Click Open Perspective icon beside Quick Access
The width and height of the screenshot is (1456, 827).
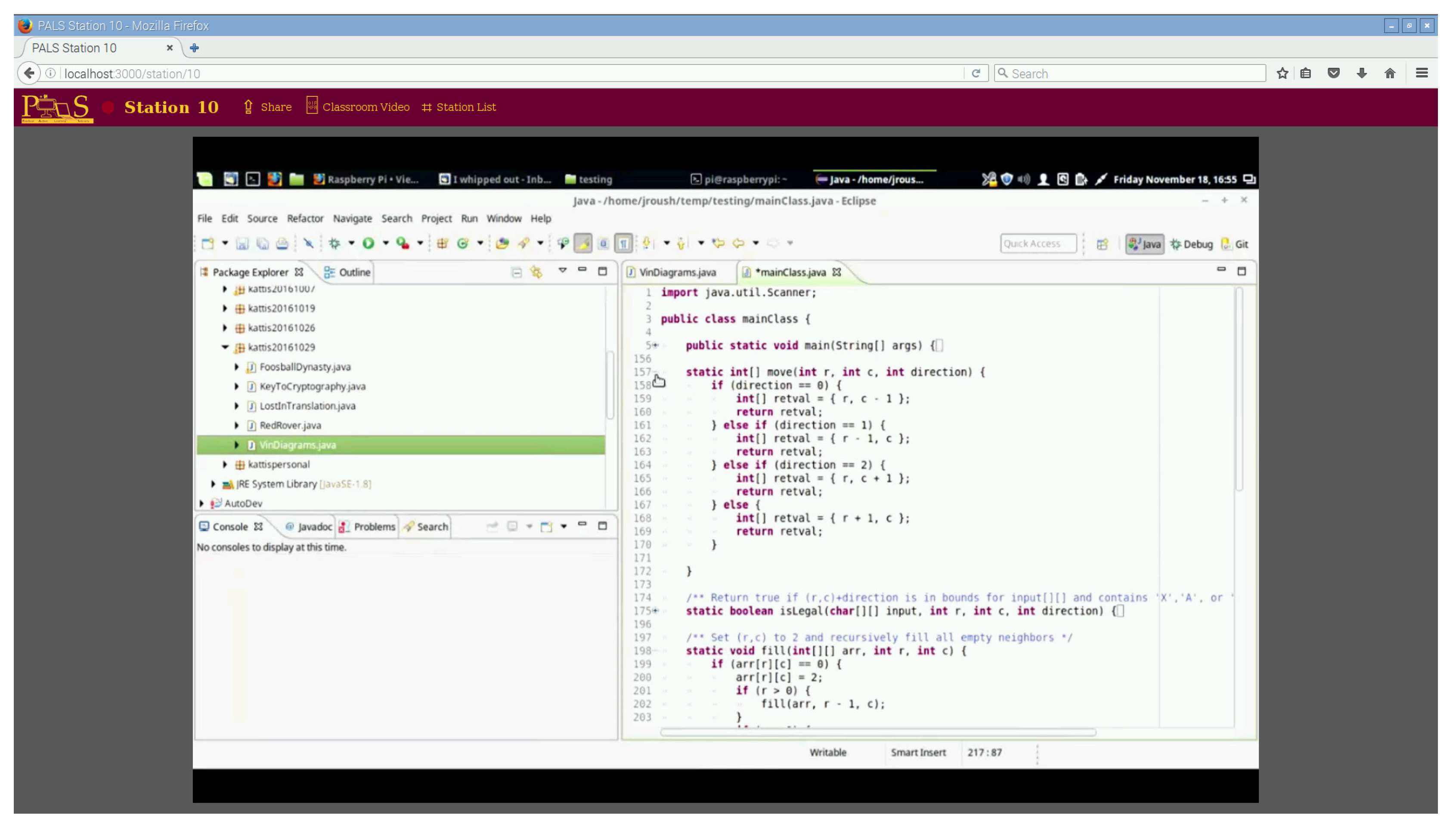(1102, 244)
